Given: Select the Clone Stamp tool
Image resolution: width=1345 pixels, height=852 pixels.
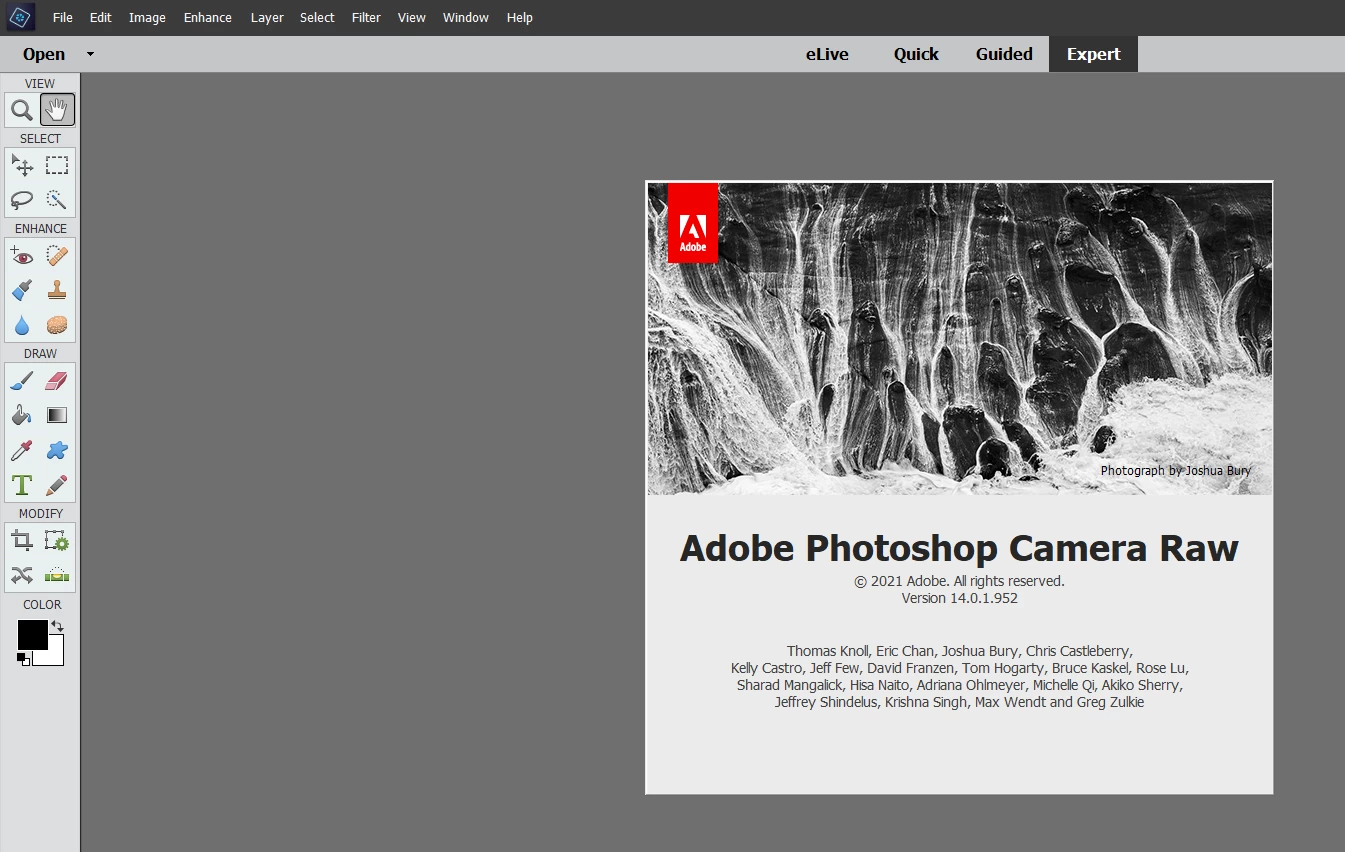Looking at the screenshot, I should click(57, 290).
